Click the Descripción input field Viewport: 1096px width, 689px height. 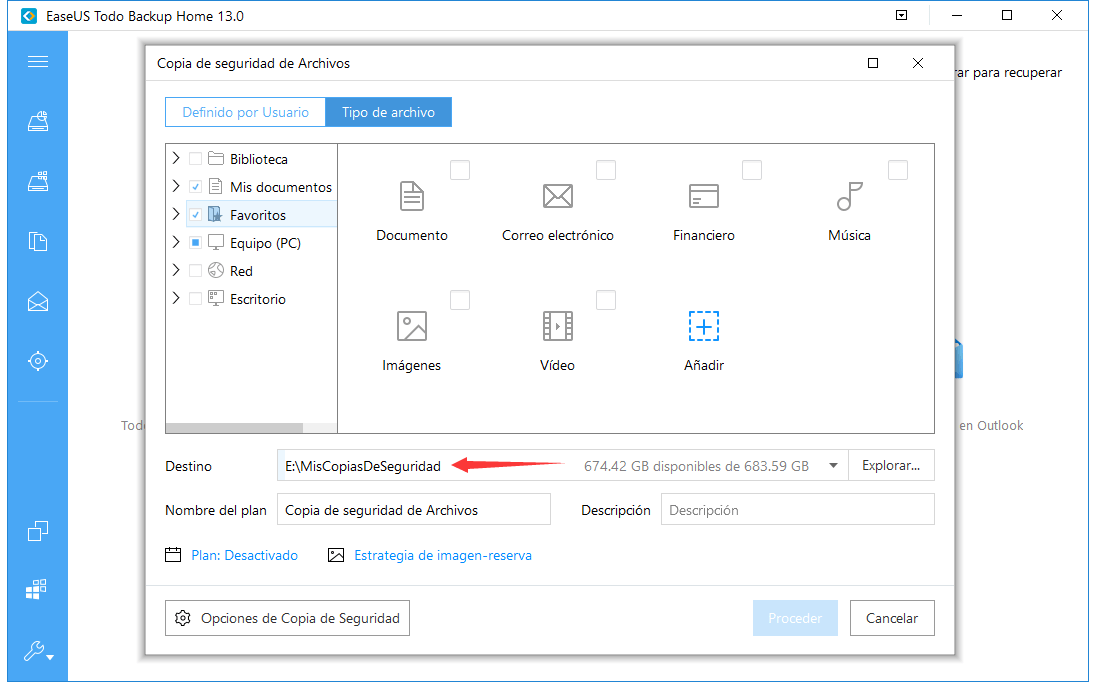(798, 510)
